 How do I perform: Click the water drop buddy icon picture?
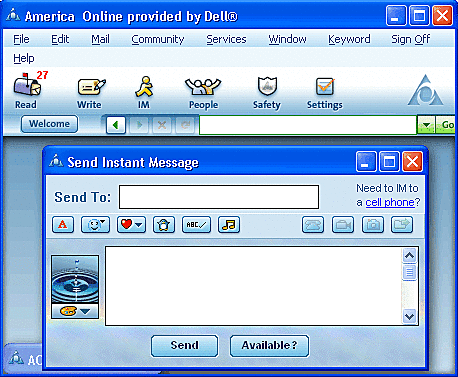point(75,280)
